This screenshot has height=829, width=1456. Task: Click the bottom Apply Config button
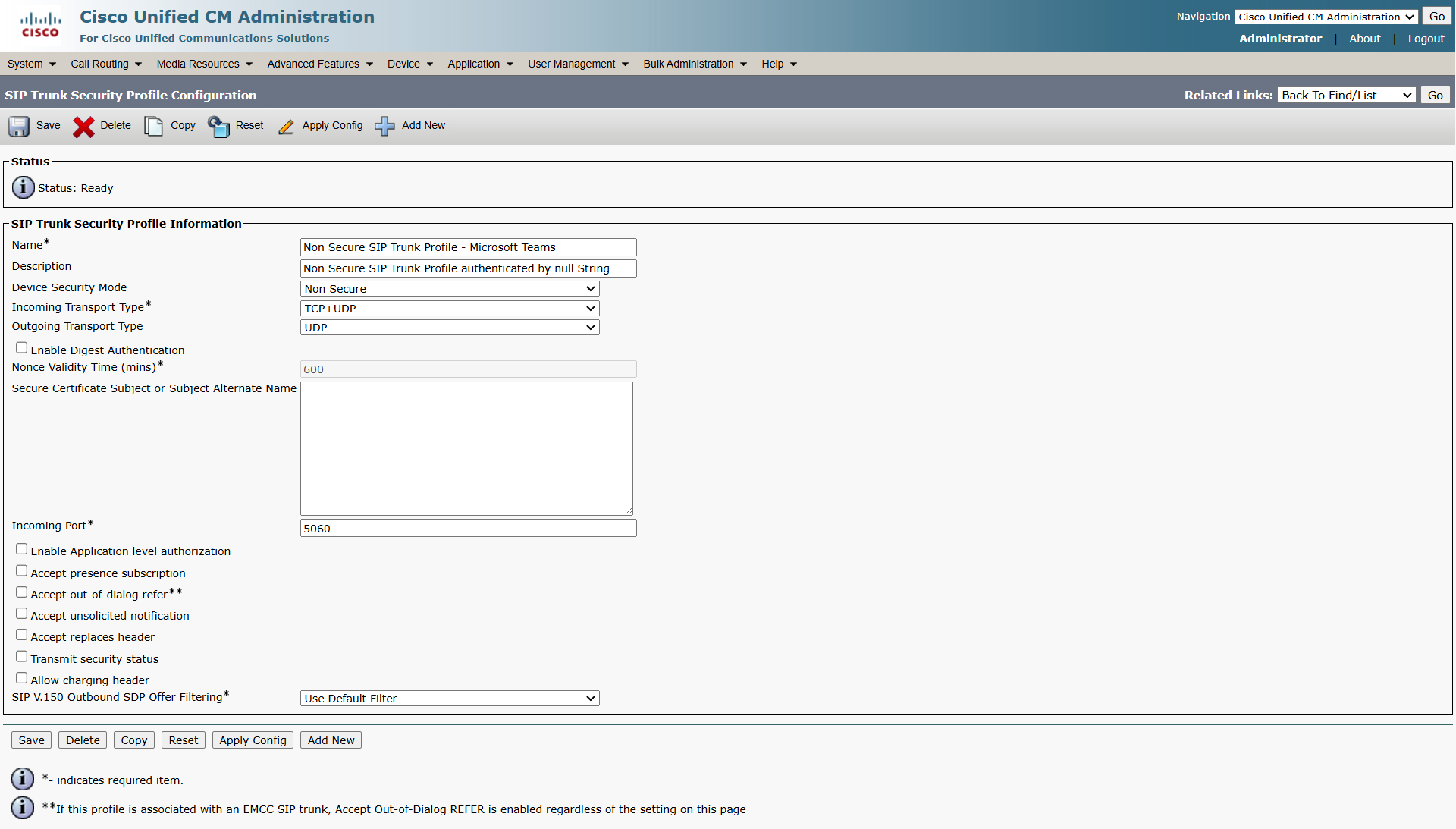click(x=253, y=740)
